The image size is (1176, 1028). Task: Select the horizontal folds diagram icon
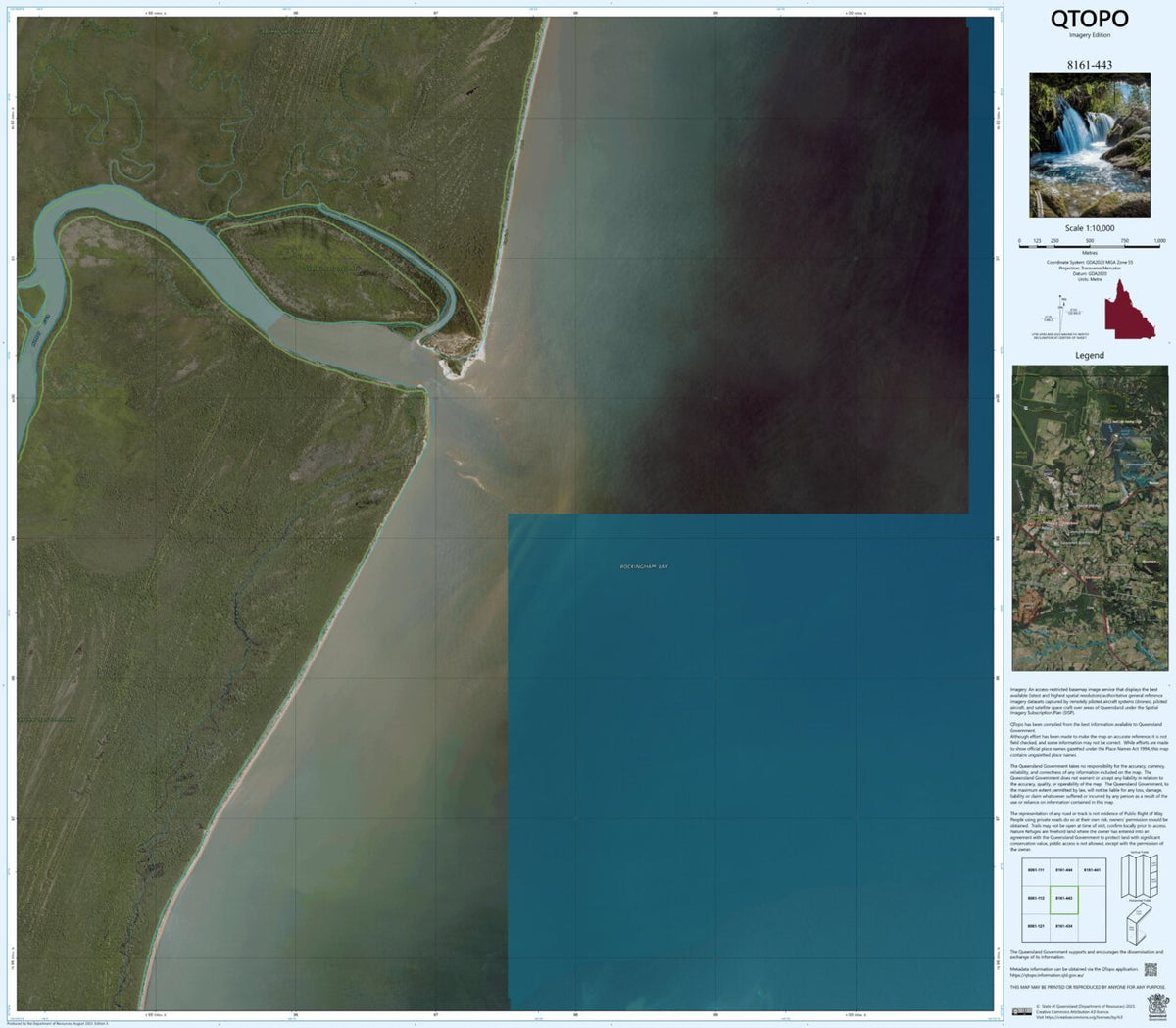pos(1137,925)
